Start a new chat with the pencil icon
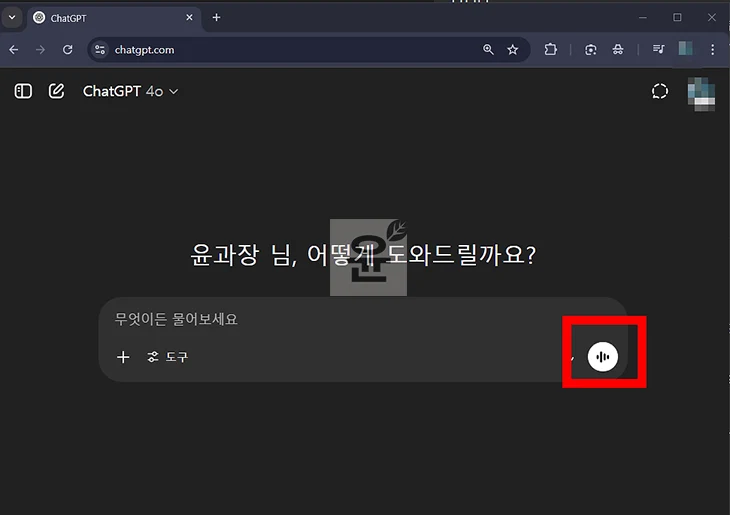730x515 pixels. coord(56,91)
